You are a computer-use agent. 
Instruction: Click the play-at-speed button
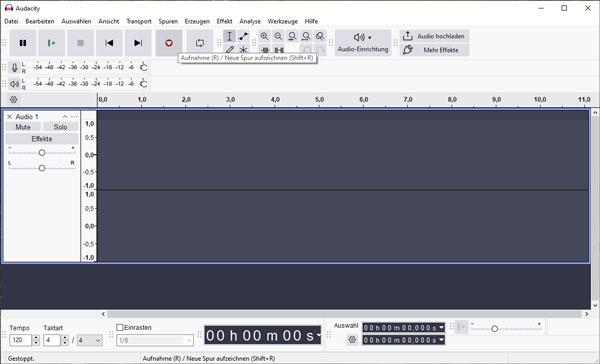click(461, 327)
